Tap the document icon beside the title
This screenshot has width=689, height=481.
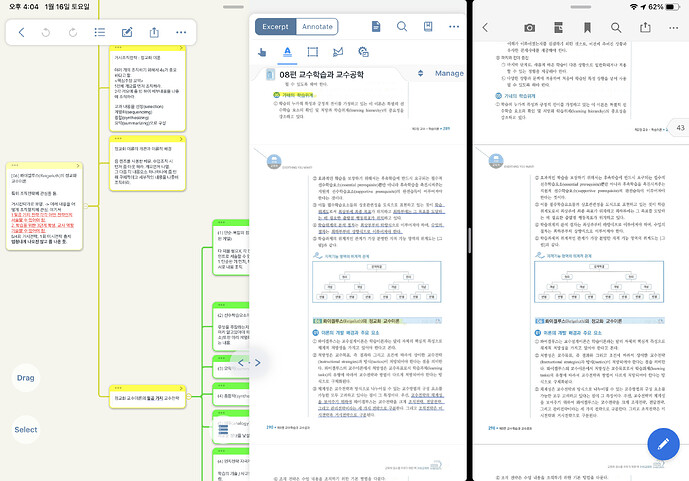[x=270, y=75]
